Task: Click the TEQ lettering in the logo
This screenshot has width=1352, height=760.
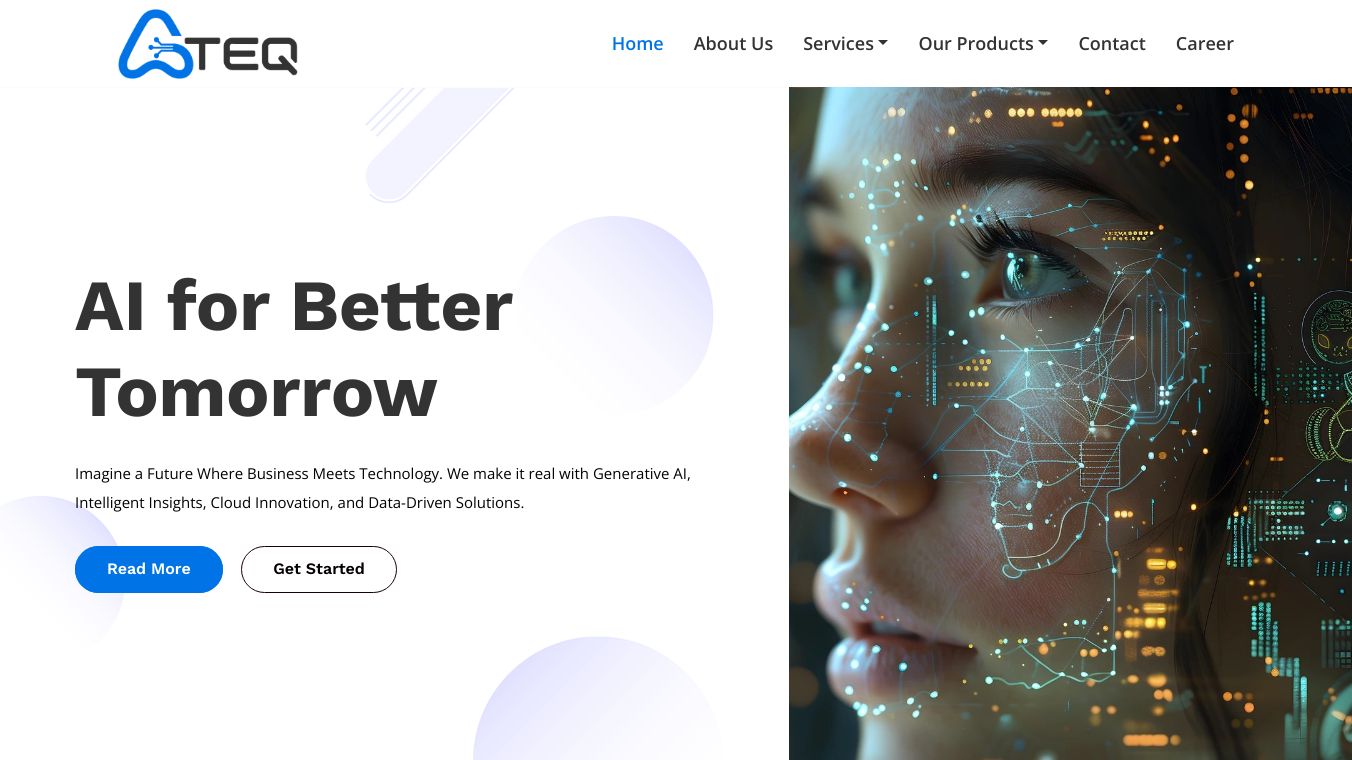Action: point(245,54)
